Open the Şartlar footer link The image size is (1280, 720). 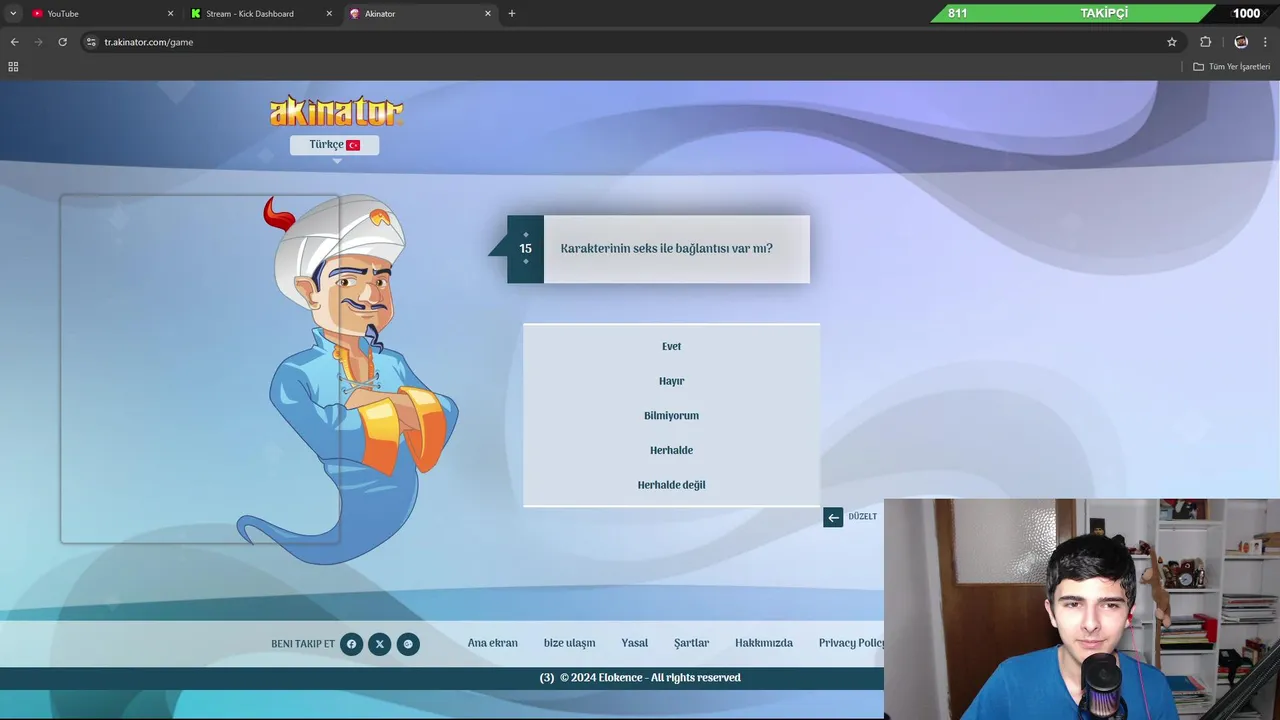[x=691, y=643]
